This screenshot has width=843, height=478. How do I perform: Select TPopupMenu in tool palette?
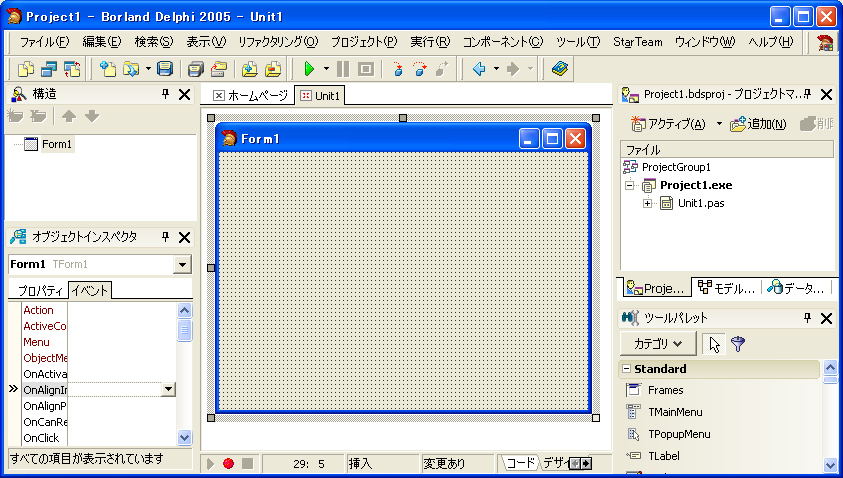click(x=679, y=434)
